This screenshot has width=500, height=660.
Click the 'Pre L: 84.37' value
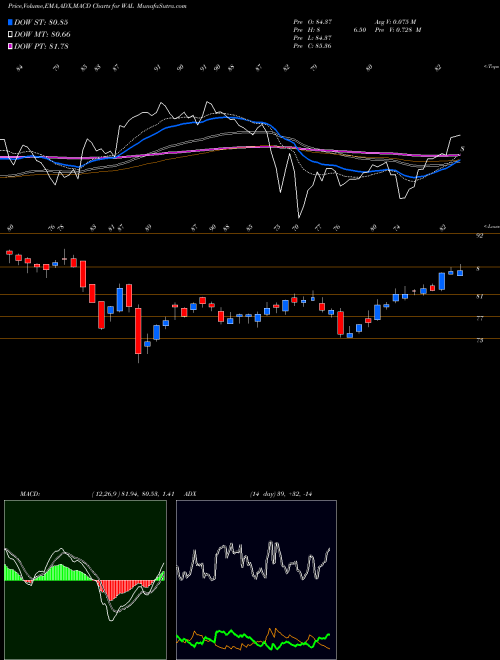312,38
